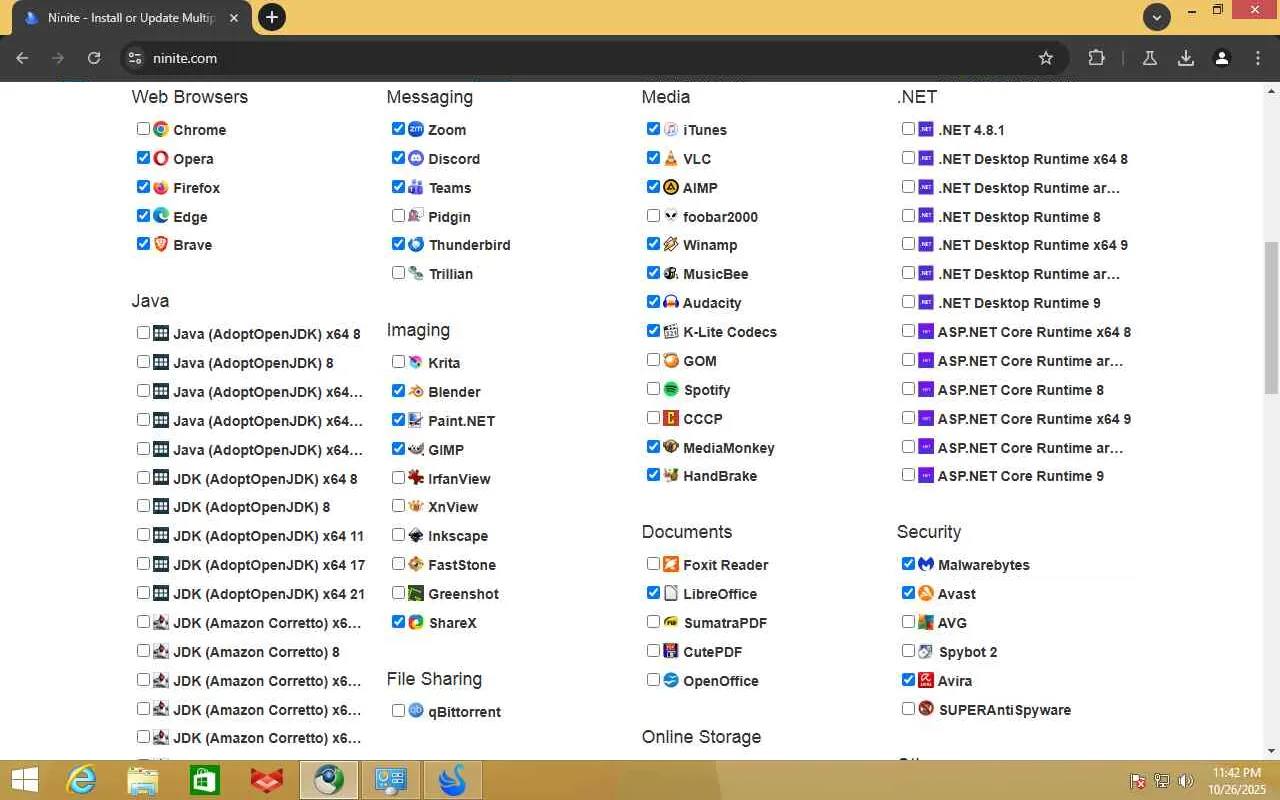Image resolution: width=1280 pixels, height=800 pixels.
Task: Click the LibreOffice document icon
Action: pyautogui.click(x=671, y=593)
